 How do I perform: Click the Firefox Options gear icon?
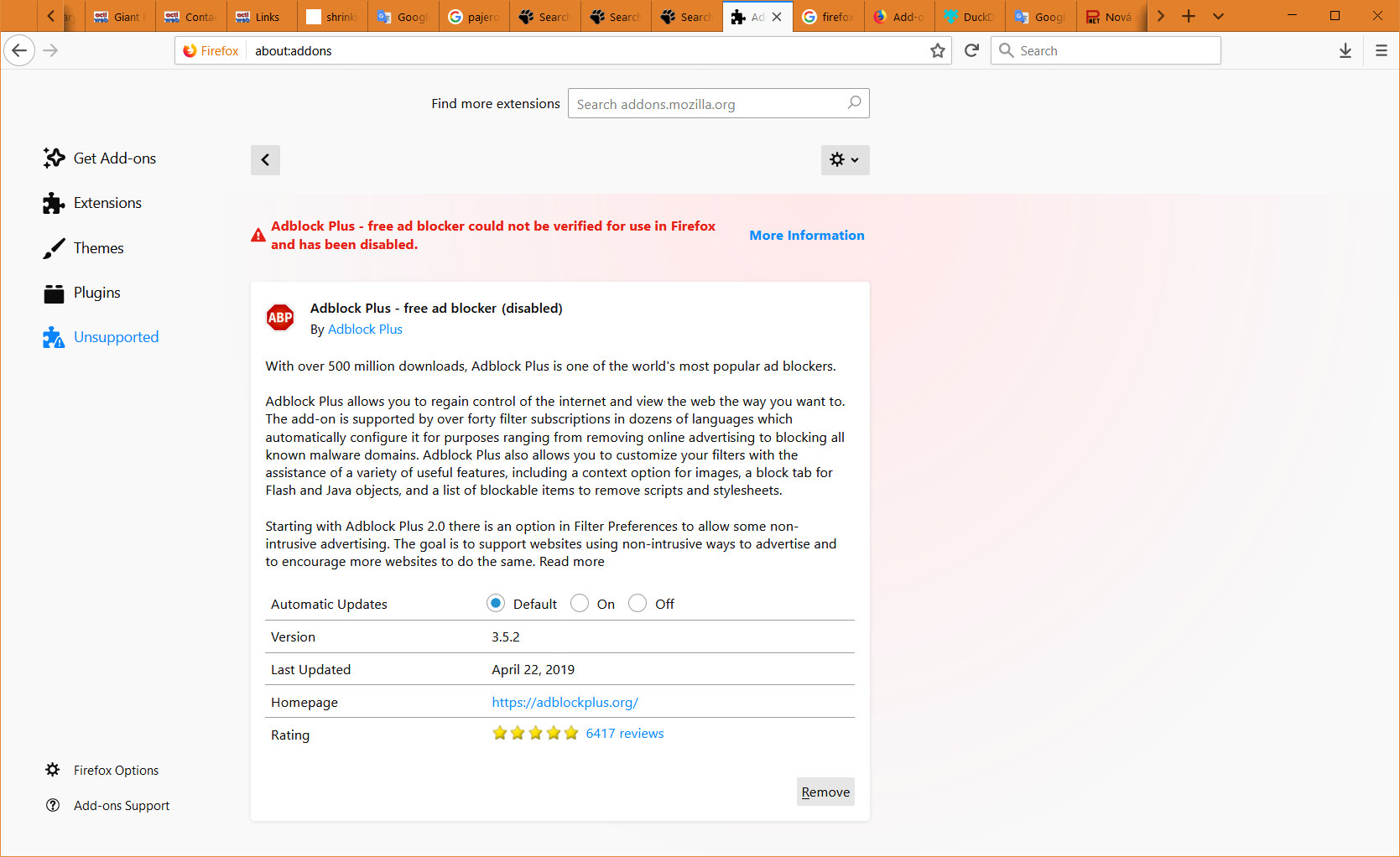coord(53,770)
